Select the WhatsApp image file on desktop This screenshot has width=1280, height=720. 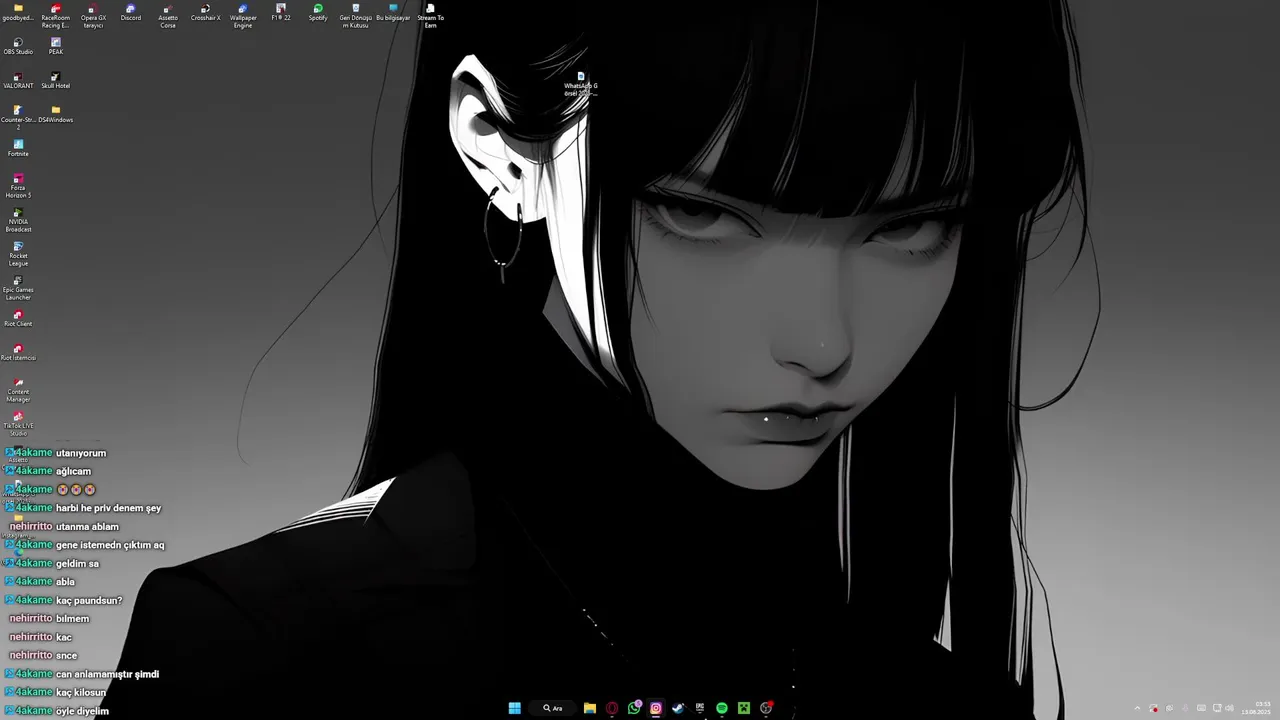click(x=581, y=83)
